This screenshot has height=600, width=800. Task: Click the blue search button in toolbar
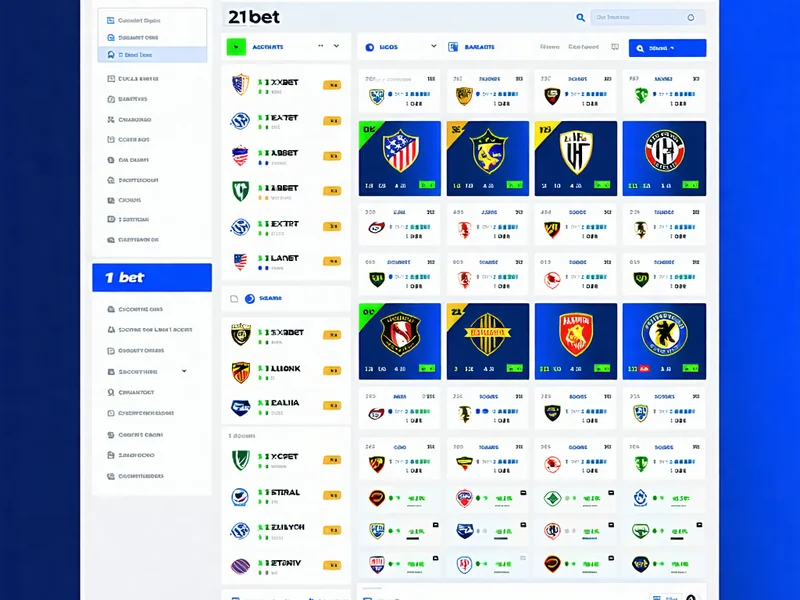point(667,48)
